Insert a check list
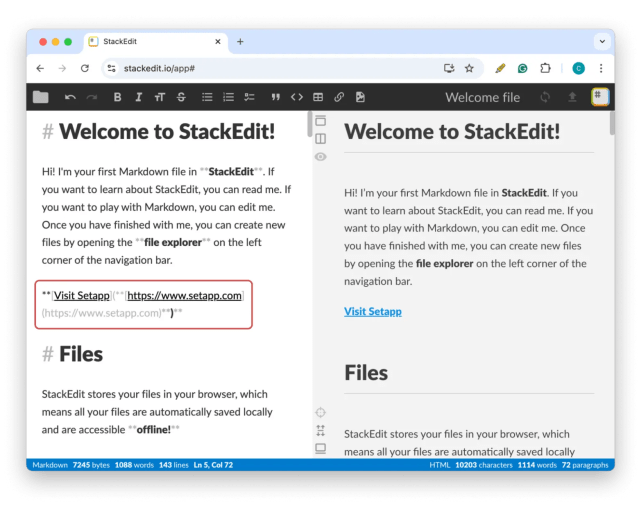Screen dimensions: 639x509 (249, 97)
